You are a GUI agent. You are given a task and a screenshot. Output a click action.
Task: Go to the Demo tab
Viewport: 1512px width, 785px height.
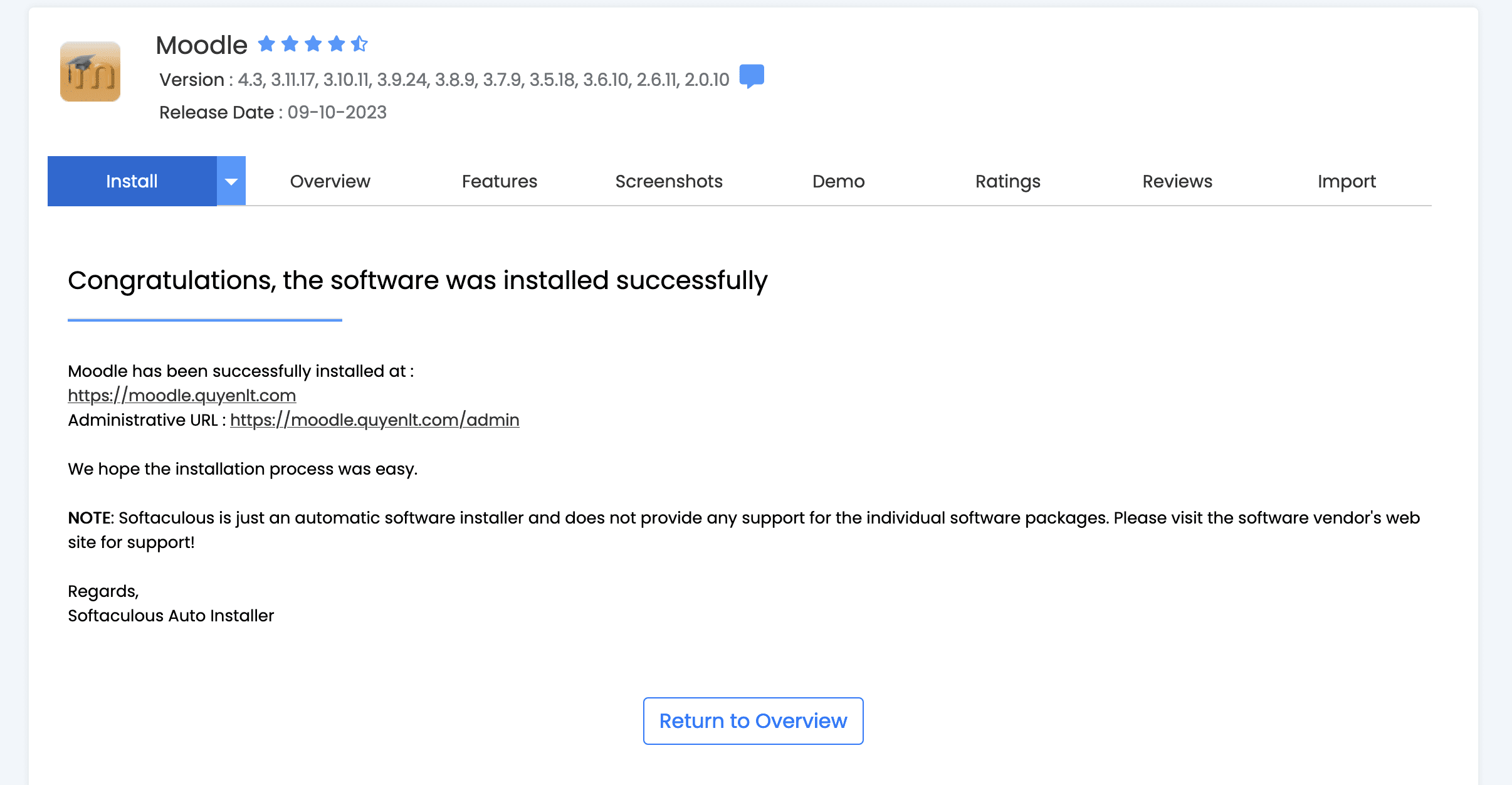click(839, 181)
